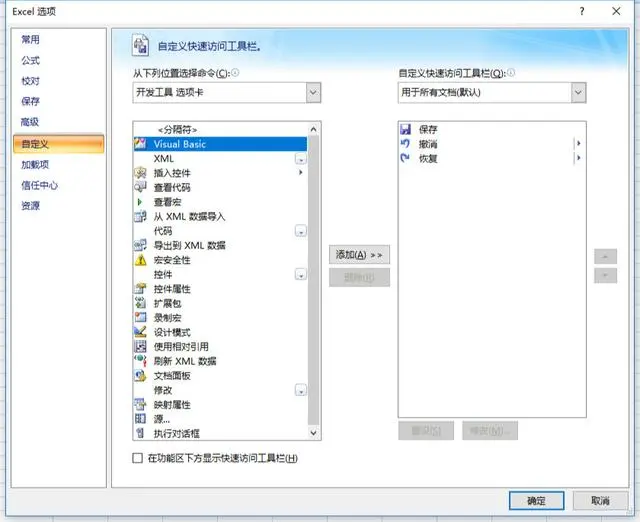This screenshot has width=640, height=522.
Task: Click the 刷新 XML 数据 icon
Action: click(140, 361)
